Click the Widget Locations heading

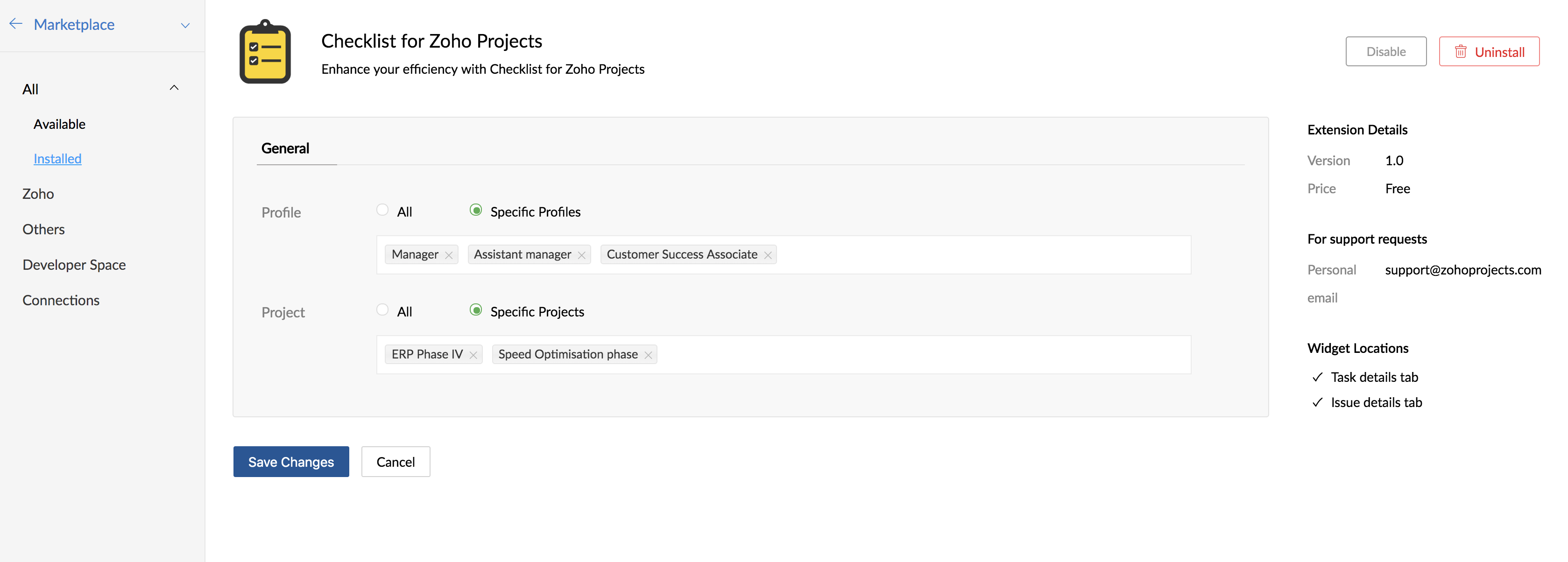tap(1357, 348)
